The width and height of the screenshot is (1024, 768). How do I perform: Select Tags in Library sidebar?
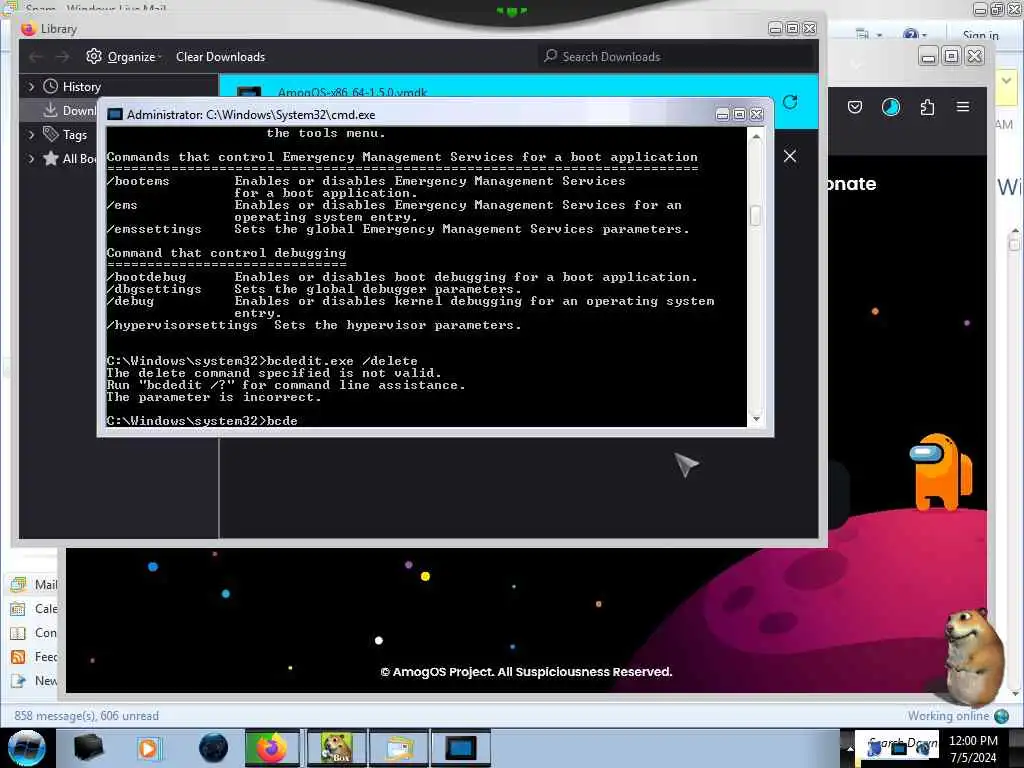point(74,135)
